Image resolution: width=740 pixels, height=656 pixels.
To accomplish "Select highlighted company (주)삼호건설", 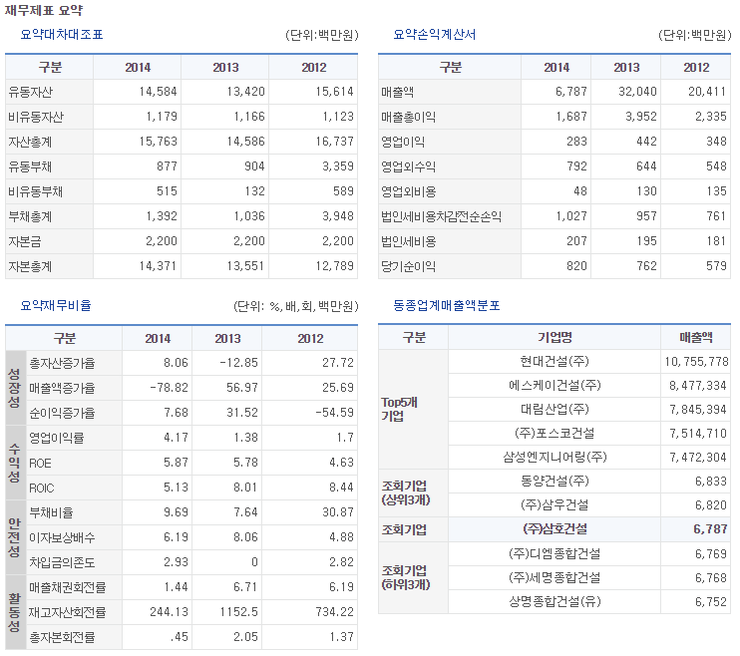I will [555, 530].
